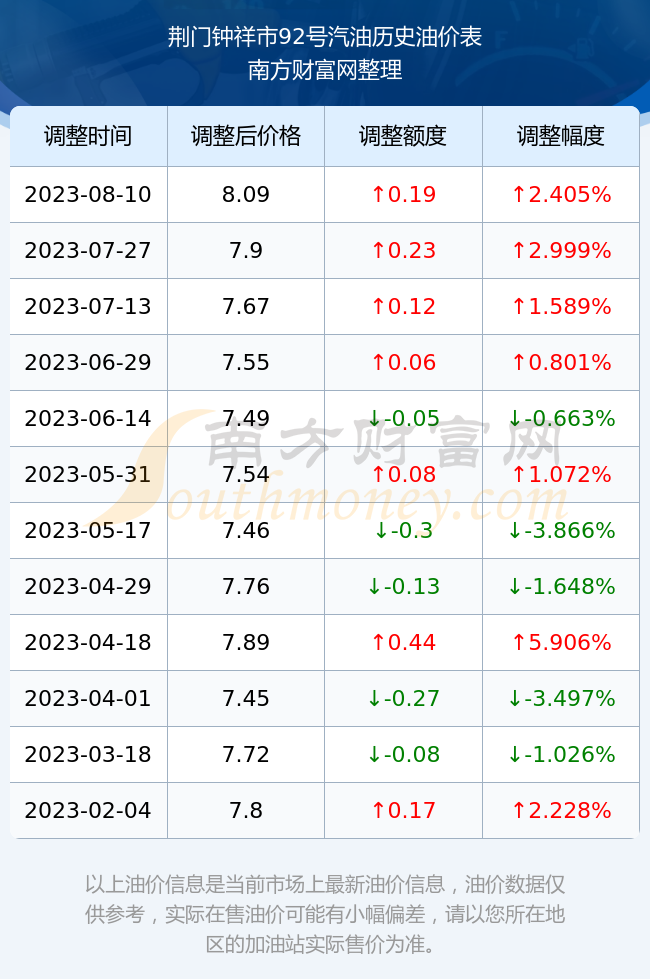Click the 调整后价格 column header
650x980 pixels.
pyautogui.click(x=246, y=136)
